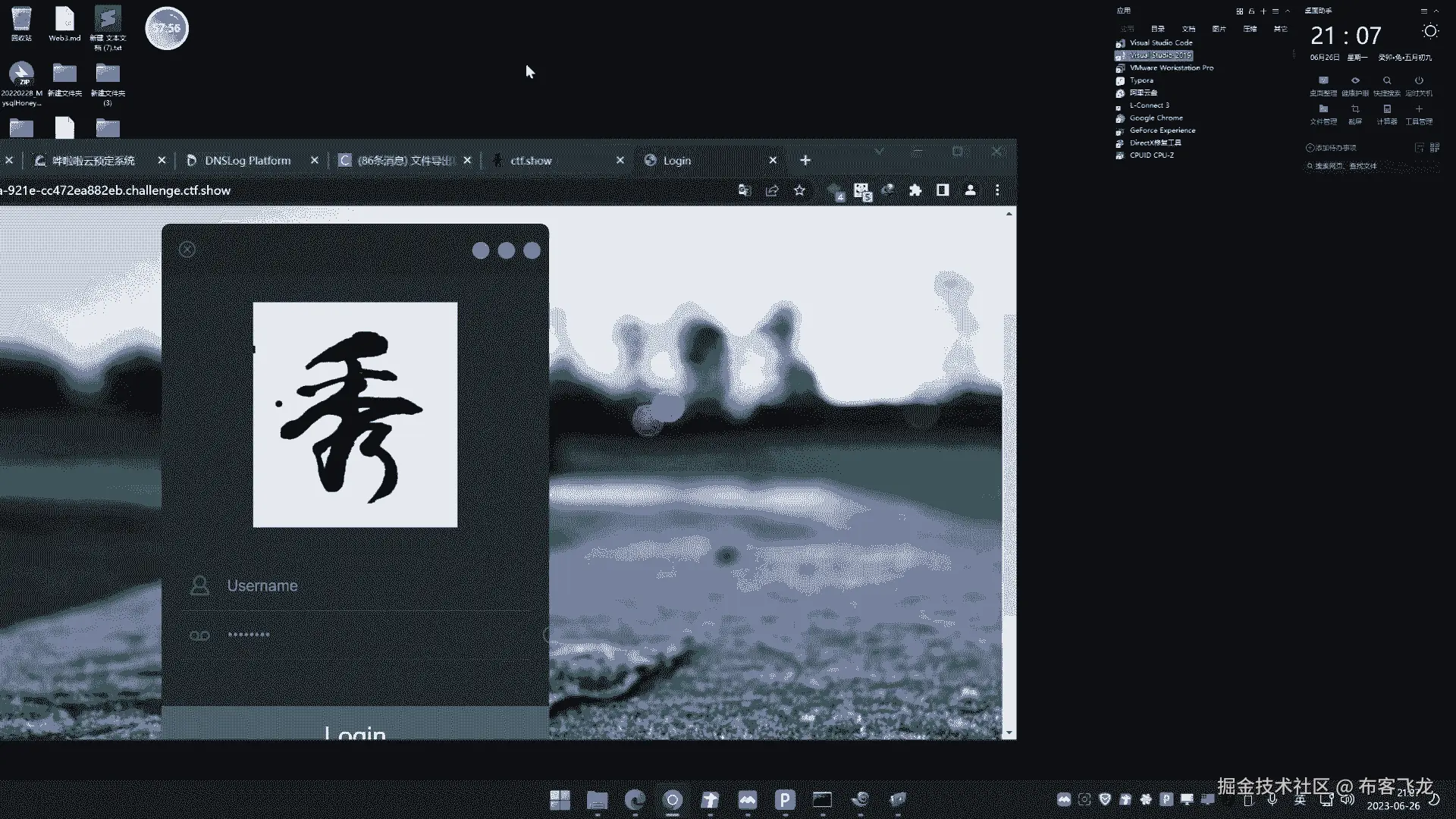1456x819 pixels.
Task: Click the translate page icon
Action: 744,190
